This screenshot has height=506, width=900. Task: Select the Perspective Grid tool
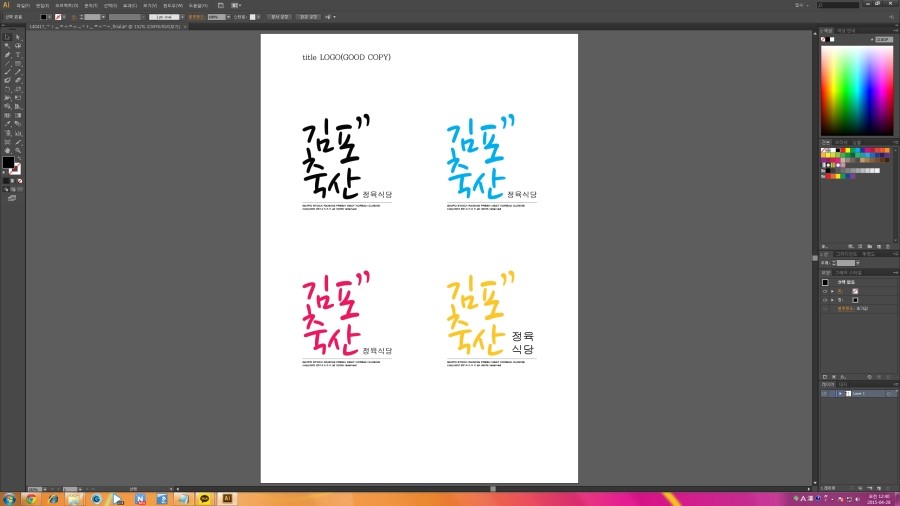[18, 106]
